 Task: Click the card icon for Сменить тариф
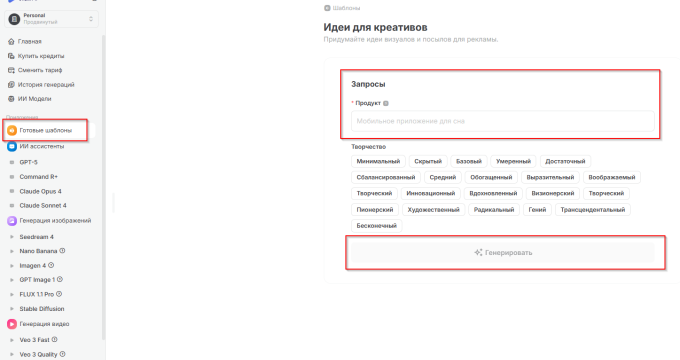(x=11, y=70)
